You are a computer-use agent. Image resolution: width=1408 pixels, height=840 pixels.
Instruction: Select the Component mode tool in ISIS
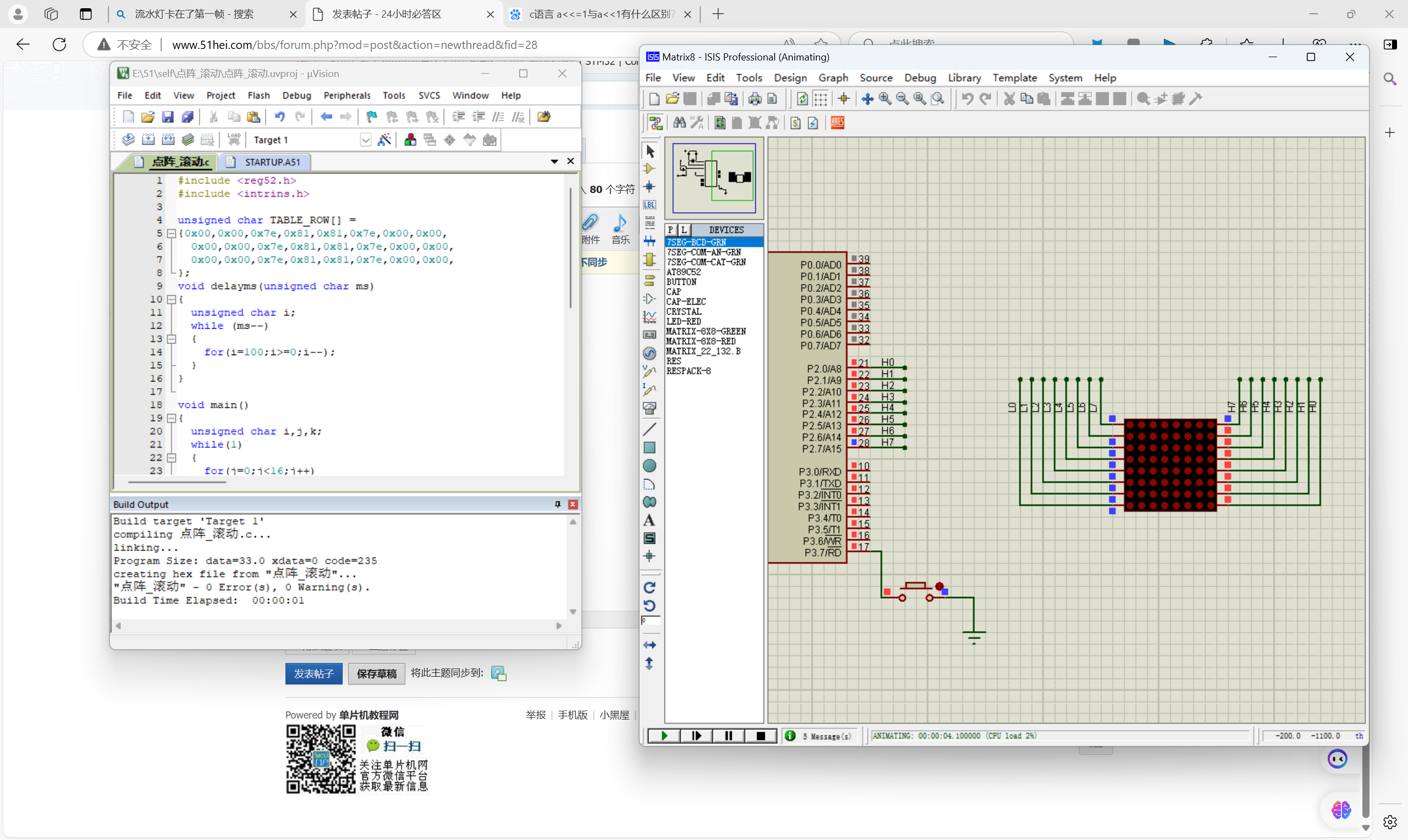coord(650,169)
